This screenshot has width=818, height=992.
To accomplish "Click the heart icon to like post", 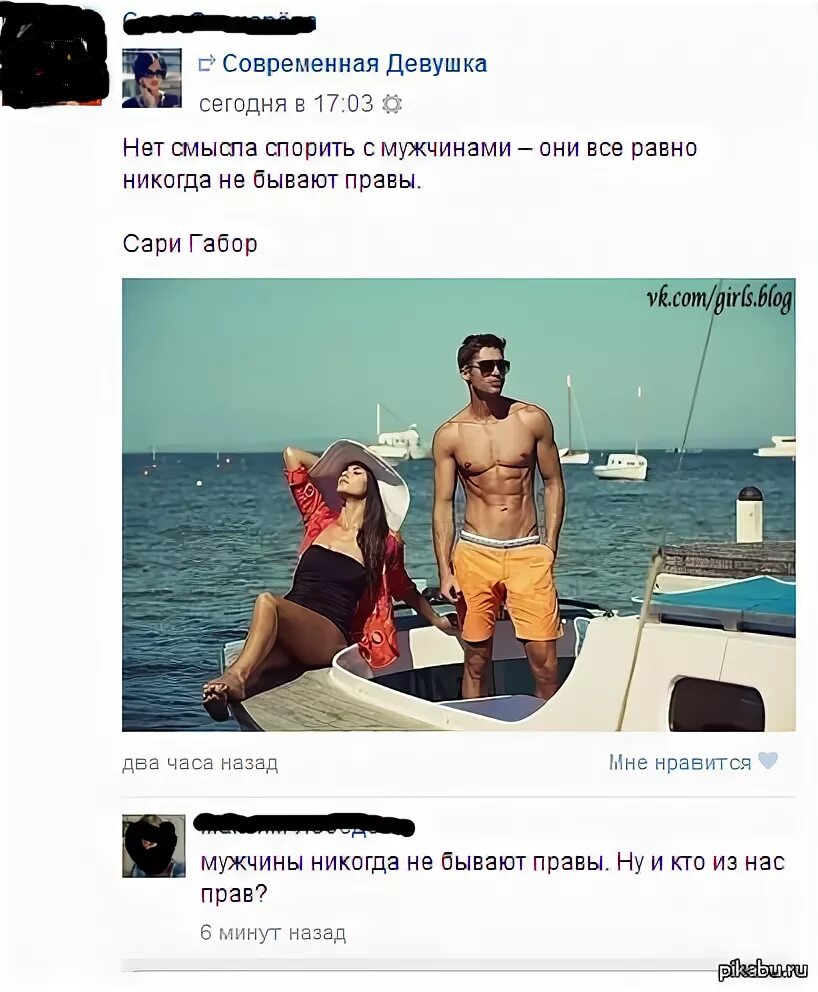I will tap(768, 761).
